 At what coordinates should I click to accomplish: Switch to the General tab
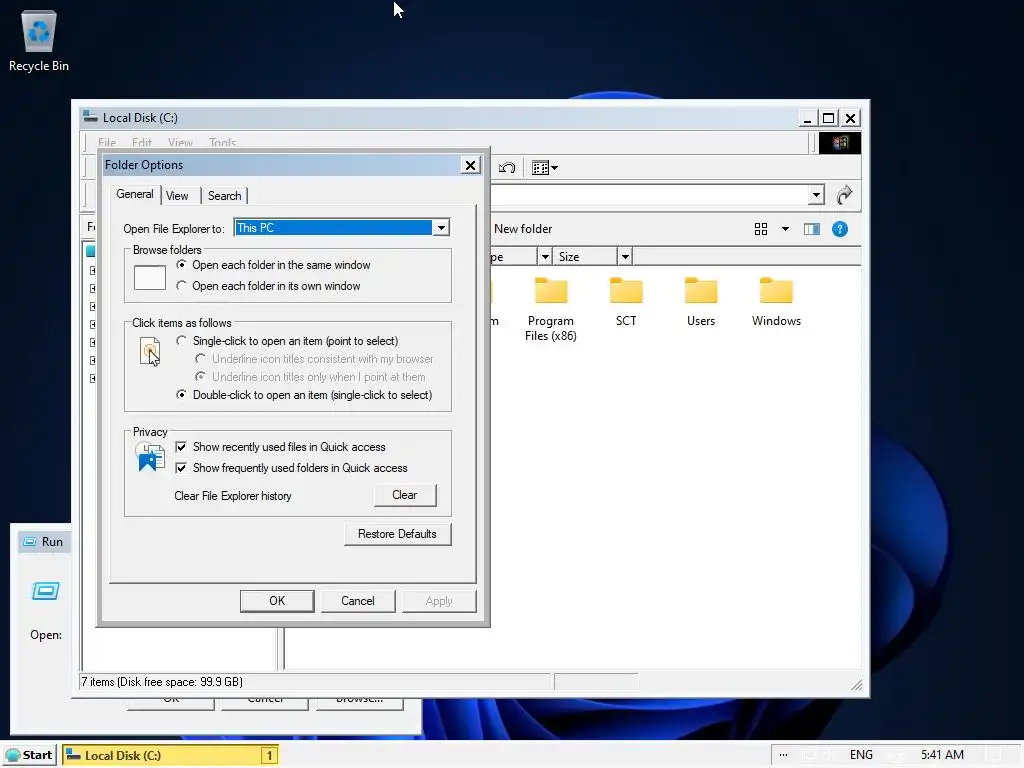tap(135, 194)
